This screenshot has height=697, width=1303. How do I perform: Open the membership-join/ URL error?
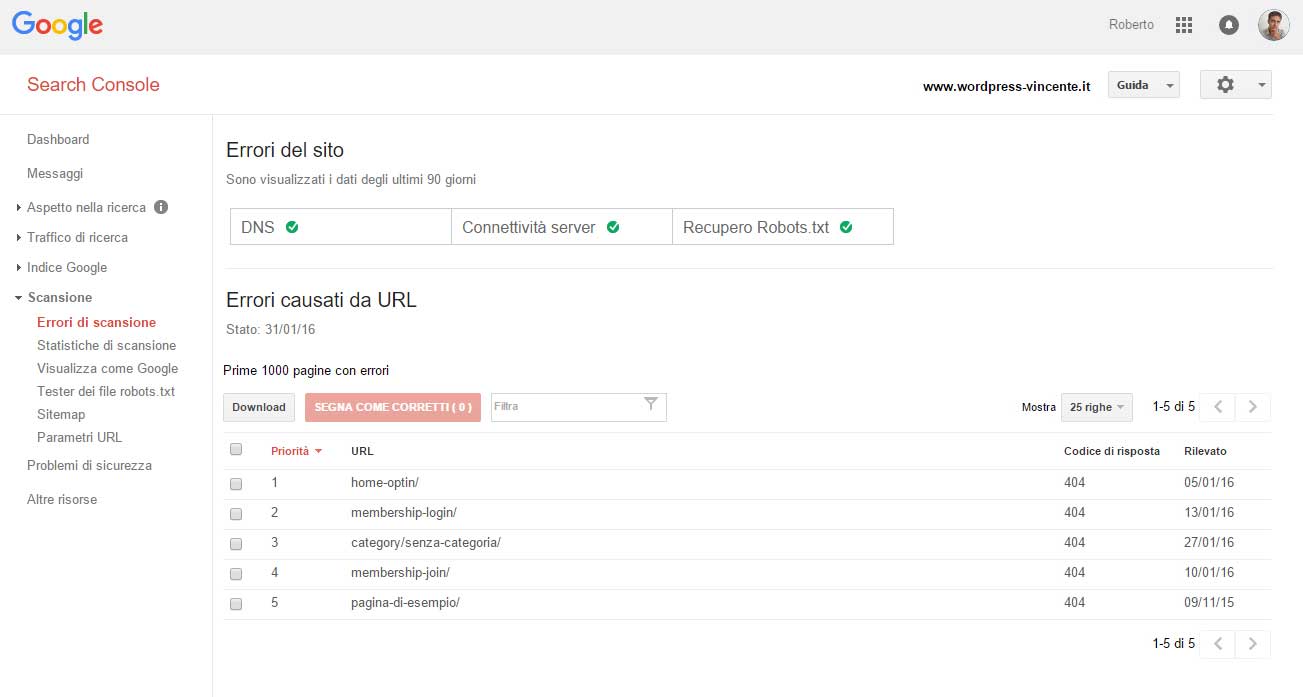click(x=400, y=573)
